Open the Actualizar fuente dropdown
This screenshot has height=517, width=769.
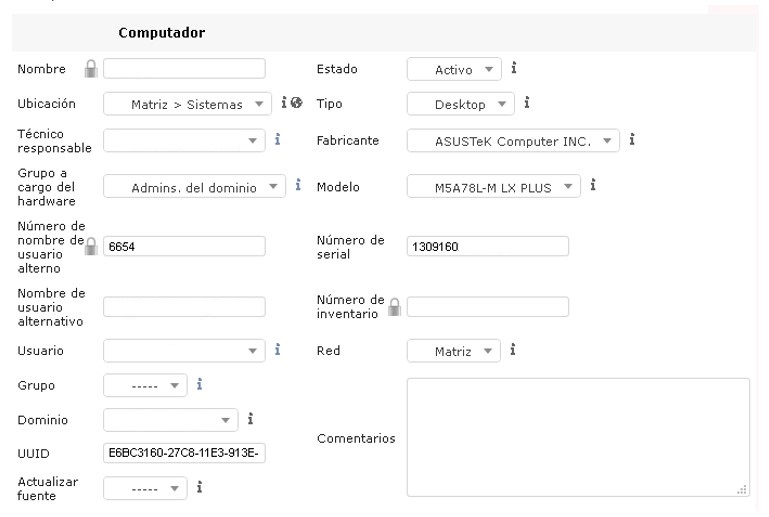tap(146, 488)
